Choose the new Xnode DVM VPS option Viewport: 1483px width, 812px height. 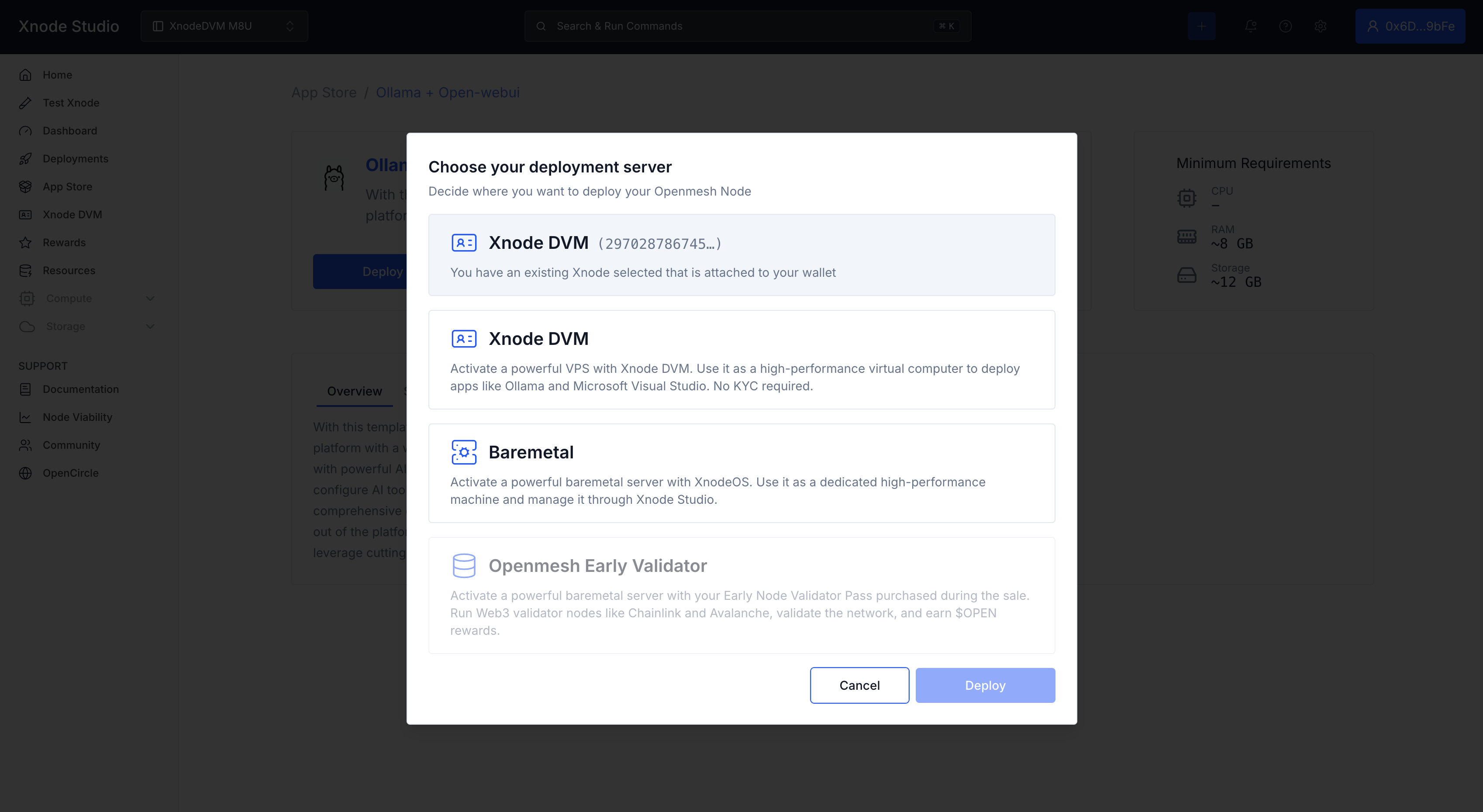click(741, 359)
